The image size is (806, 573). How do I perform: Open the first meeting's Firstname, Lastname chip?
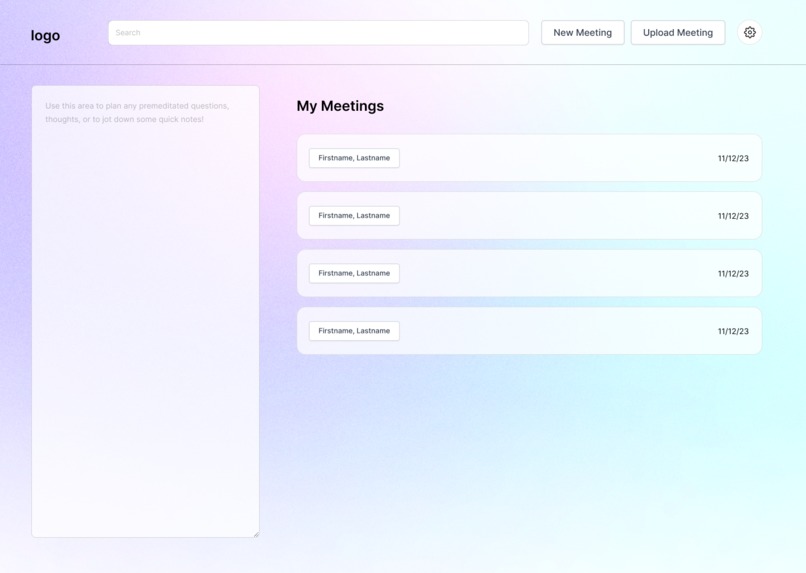pos(354,158)
